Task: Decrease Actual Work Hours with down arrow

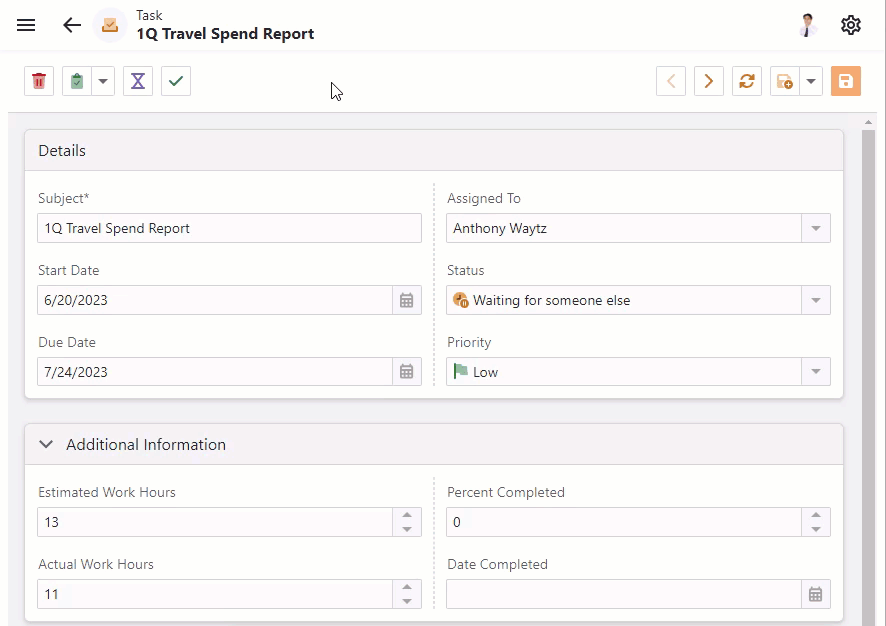Action: [x=407, y=601]
